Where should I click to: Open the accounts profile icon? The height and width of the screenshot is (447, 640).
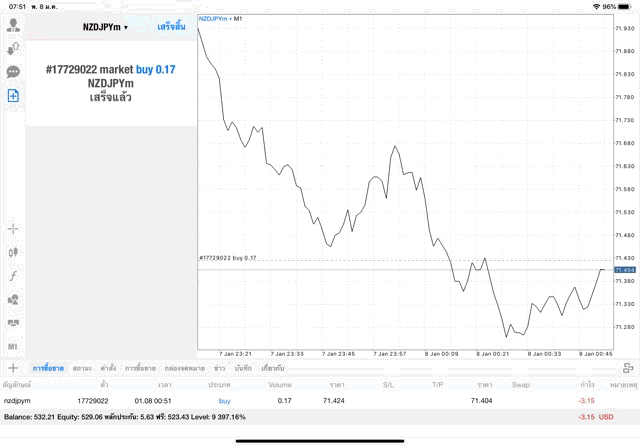[x=14, y=24]
